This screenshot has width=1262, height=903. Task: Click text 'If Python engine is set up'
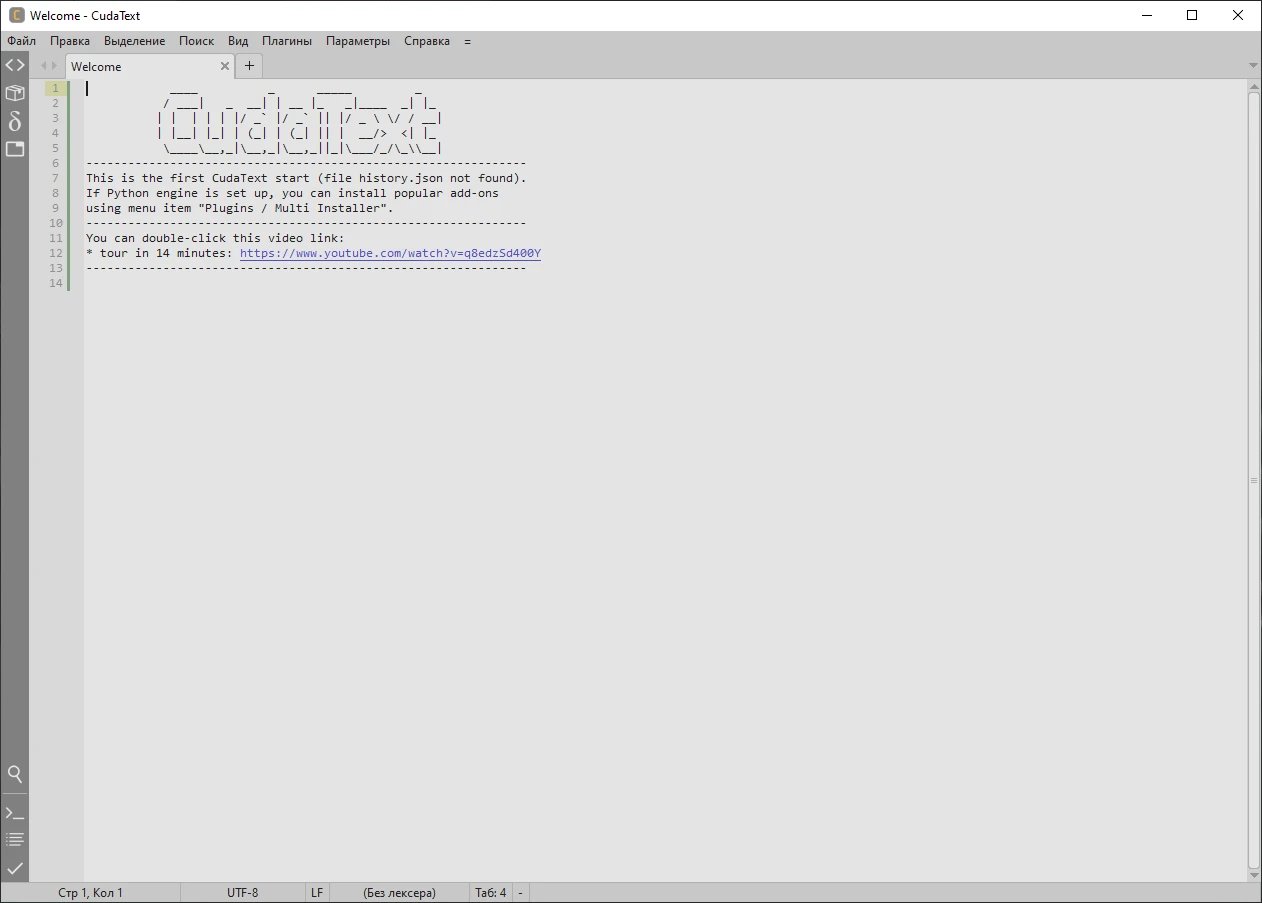(x=177, y=193)
